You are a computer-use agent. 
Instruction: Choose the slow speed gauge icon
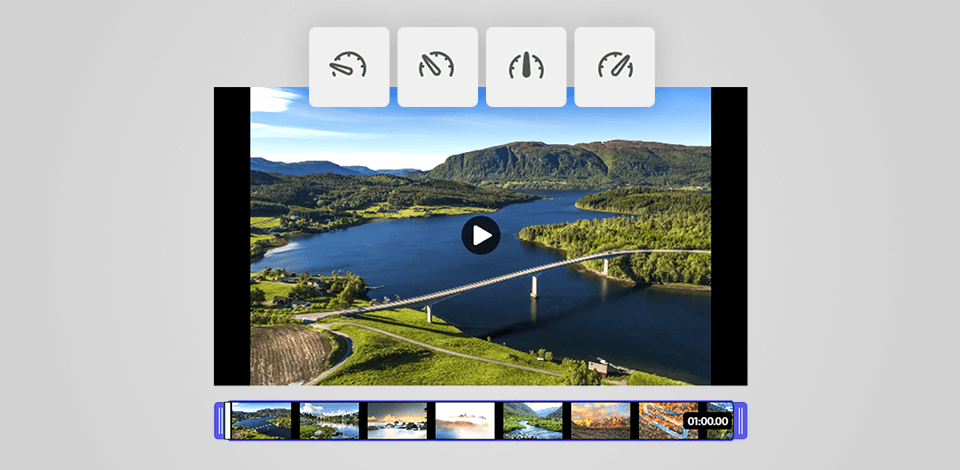[437, 67]
